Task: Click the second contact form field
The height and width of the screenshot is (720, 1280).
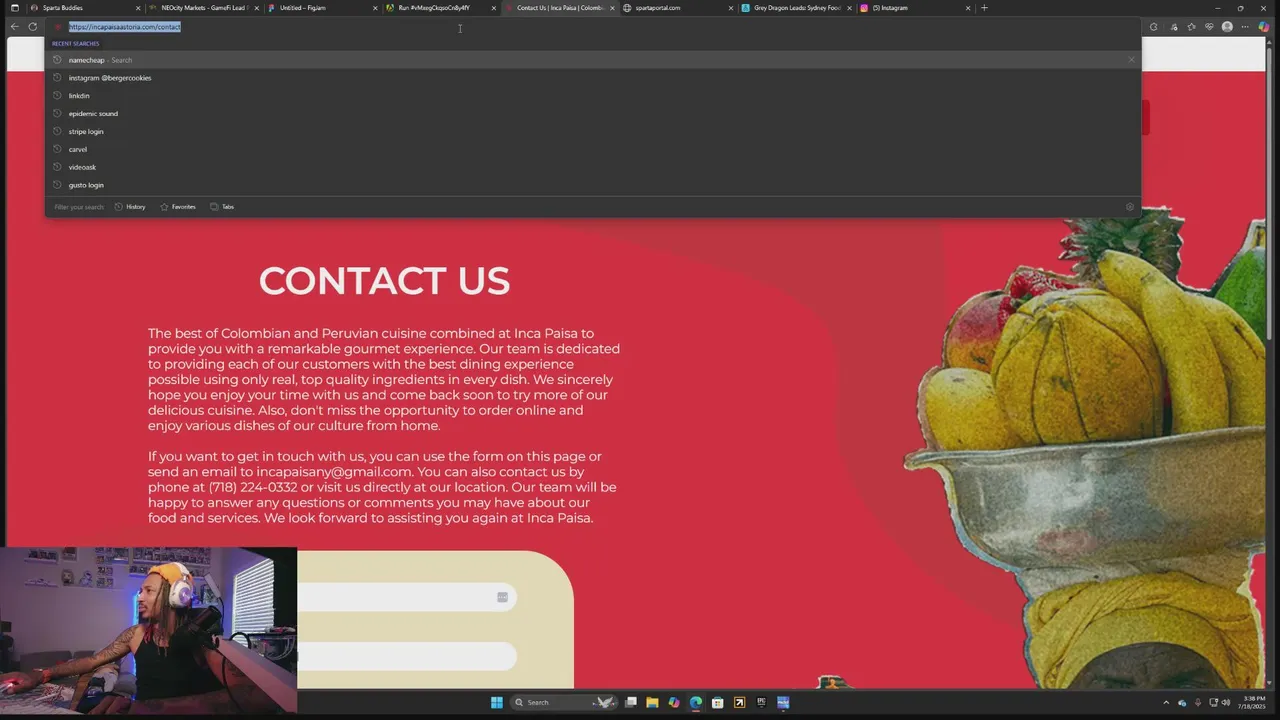Action: 406,656
